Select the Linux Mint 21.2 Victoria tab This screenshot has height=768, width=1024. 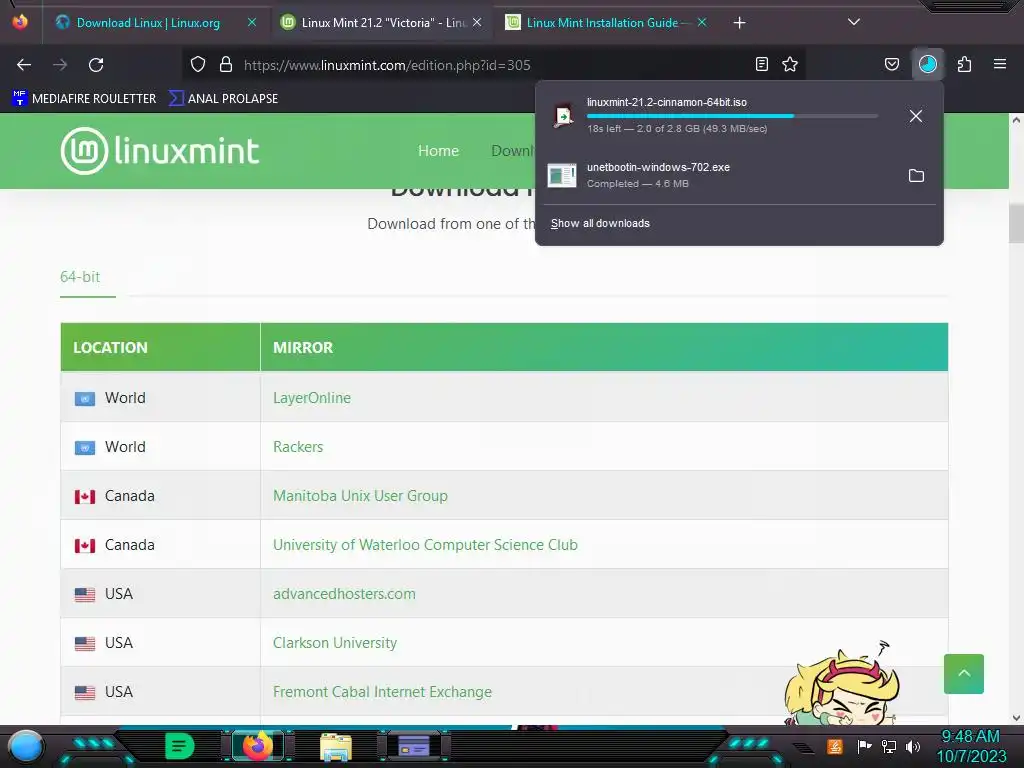(383, 23)
